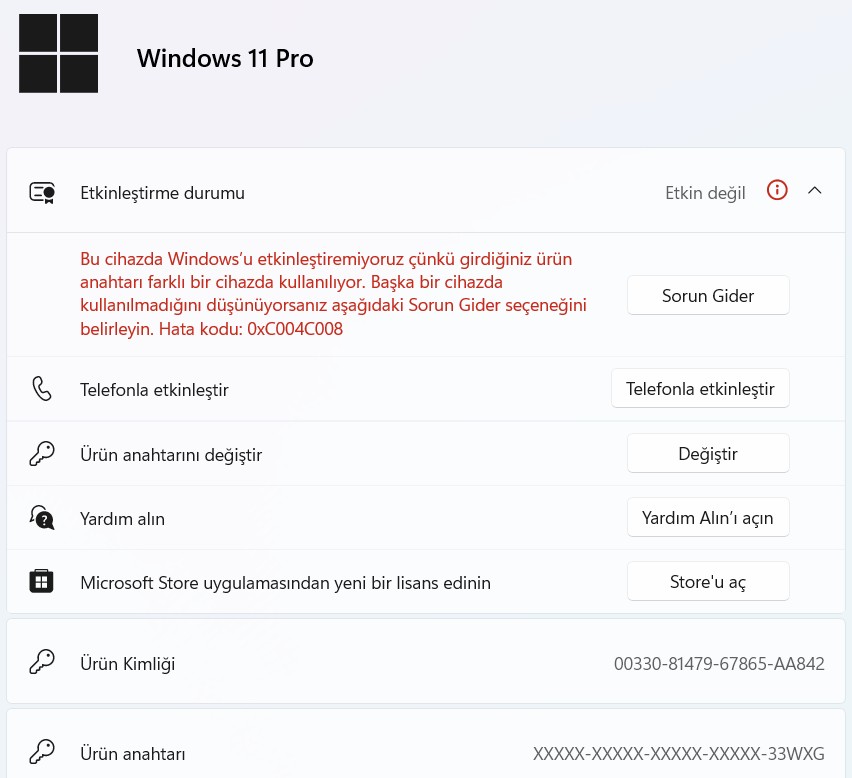Click the Ürün anahtarı label
Viewport: 852px width, 778px height.
pyautogui.click(x=133, y=754)
